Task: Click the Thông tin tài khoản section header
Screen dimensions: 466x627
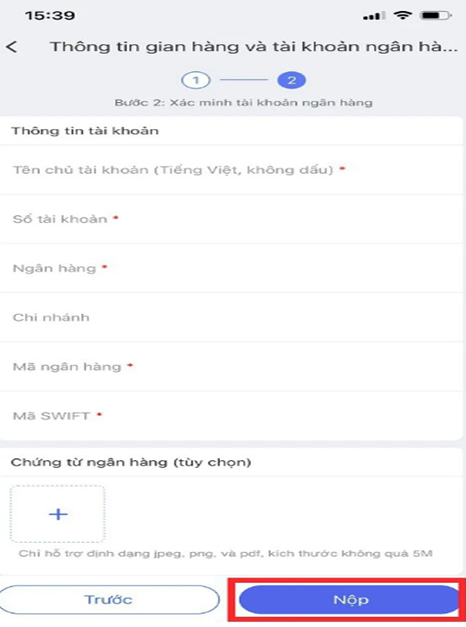Action: (x=85, y=131)
